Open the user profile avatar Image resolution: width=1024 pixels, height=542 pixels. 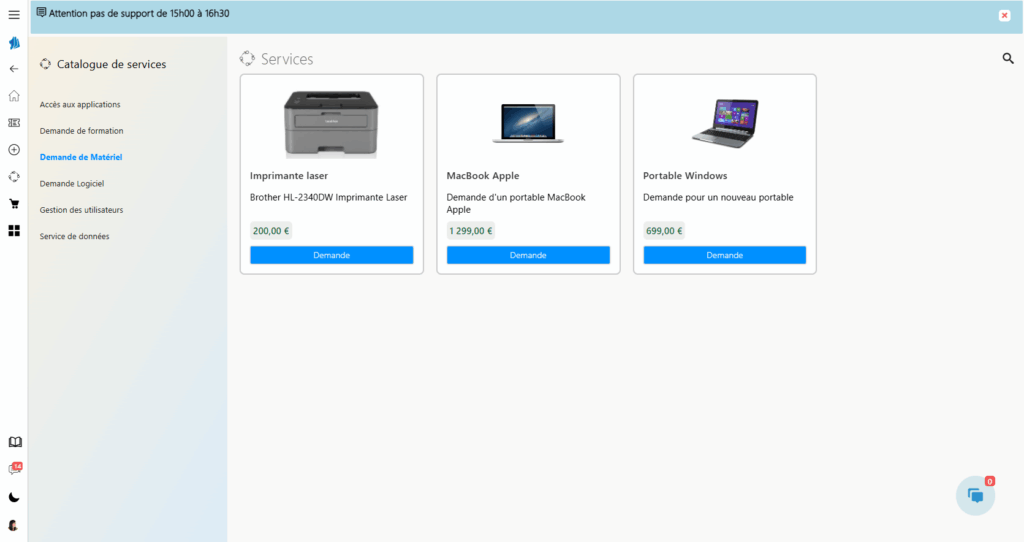coord(14,525)
